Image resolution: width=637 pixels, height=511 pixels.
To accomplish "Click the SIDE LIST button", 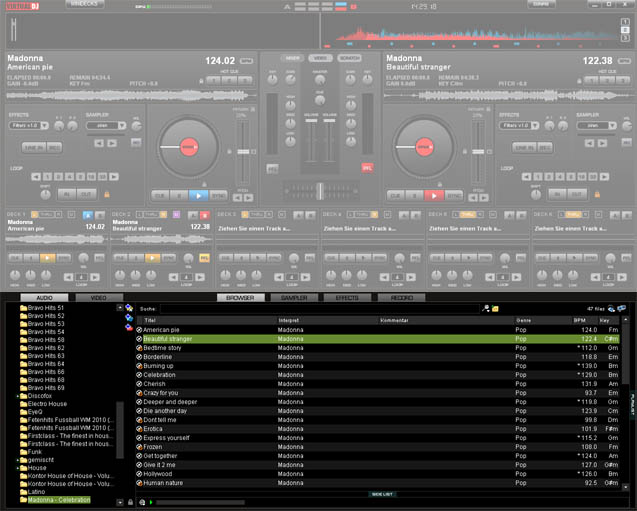I will (382, 494).
